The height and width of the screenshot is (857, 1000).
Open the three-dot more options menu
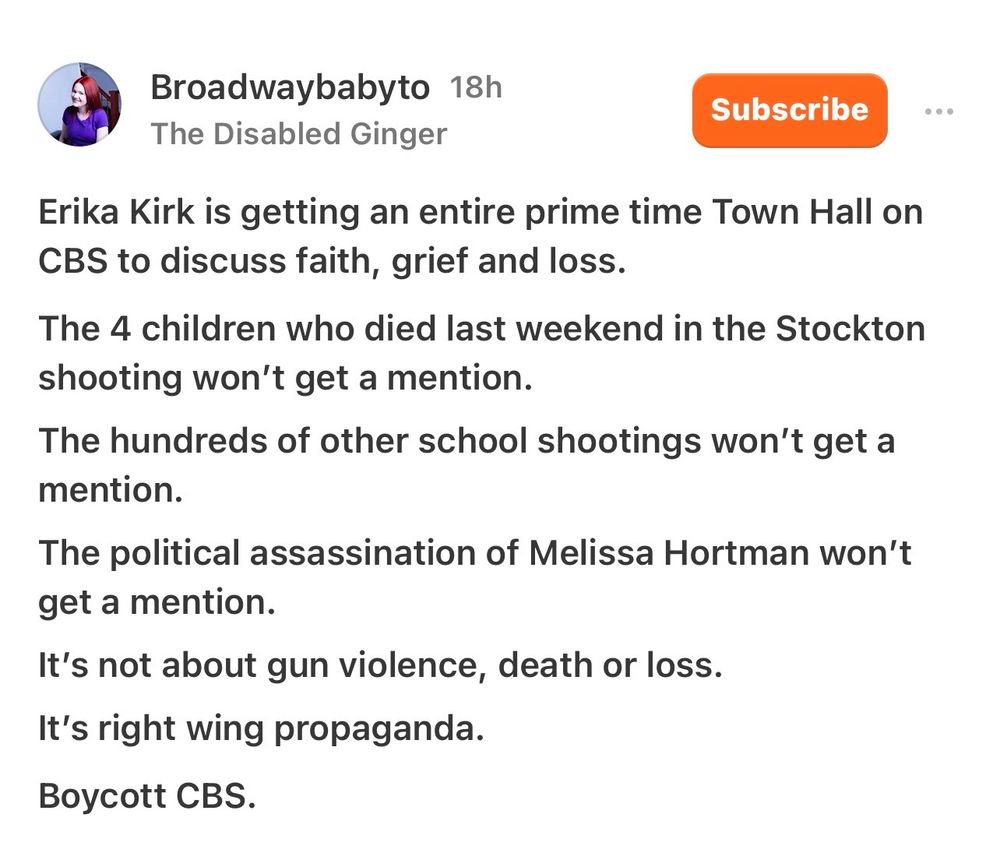click(x=938, y=111)
